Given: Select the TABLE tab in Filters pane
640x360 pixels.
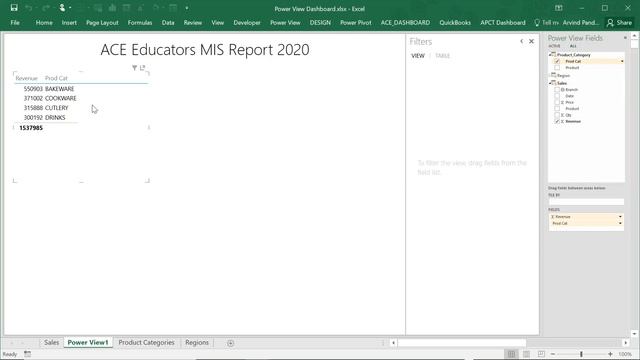Looking at the screenshot, I should tap(442, 56).
